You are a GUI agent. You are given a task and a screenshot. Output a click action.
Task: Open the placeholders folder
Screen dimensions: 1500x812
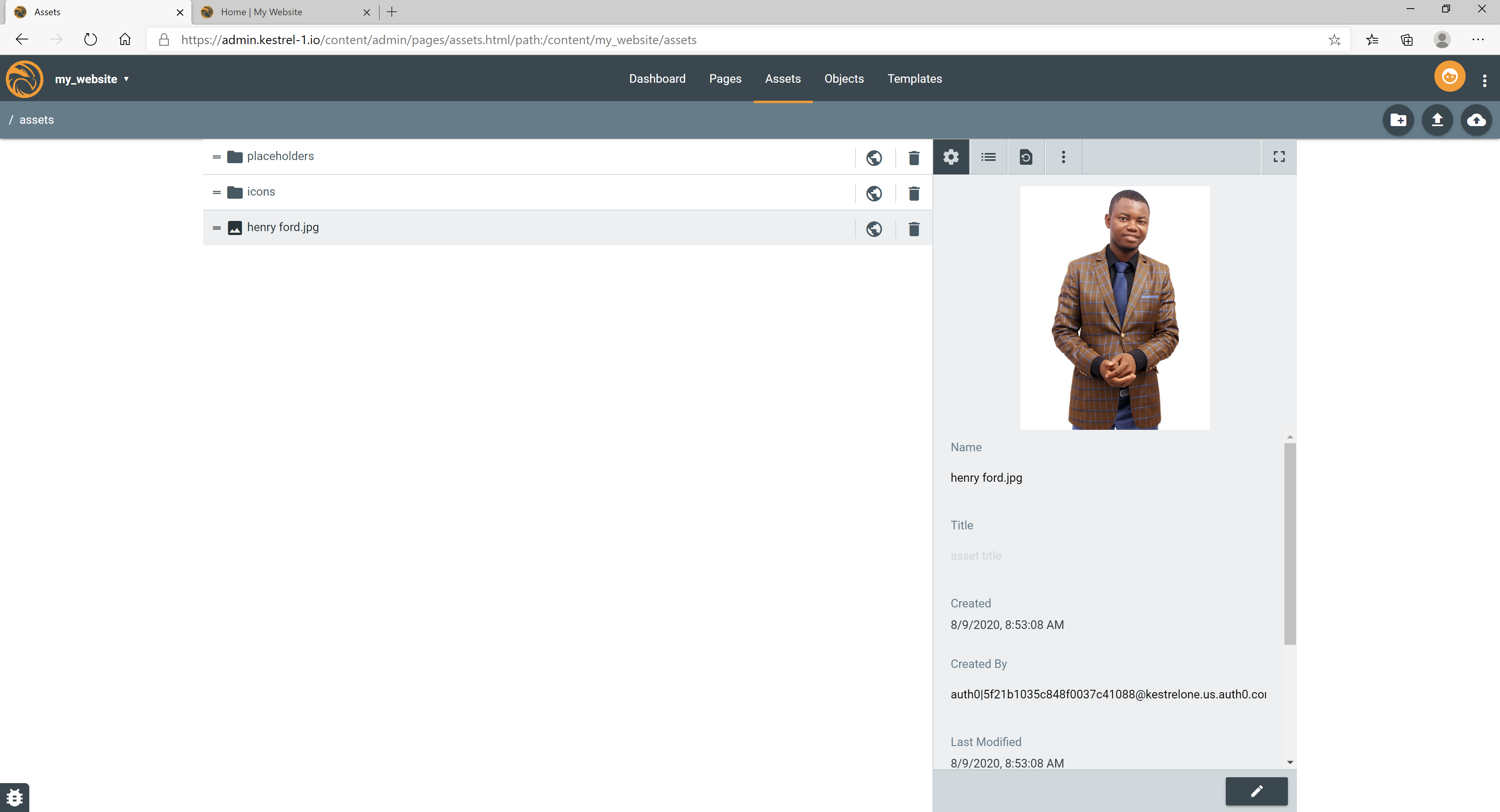click(280, 156)
